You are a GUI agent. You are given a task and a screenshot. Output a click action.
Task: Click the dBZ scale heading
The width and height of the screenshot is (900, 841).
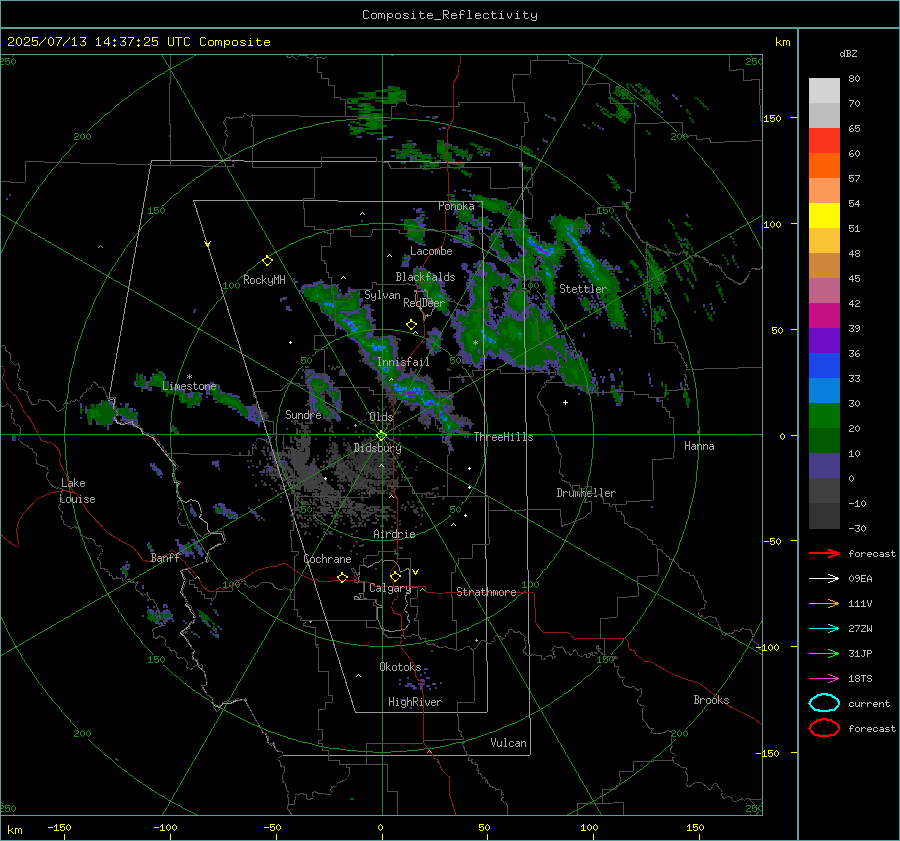[x=848, y=54]
